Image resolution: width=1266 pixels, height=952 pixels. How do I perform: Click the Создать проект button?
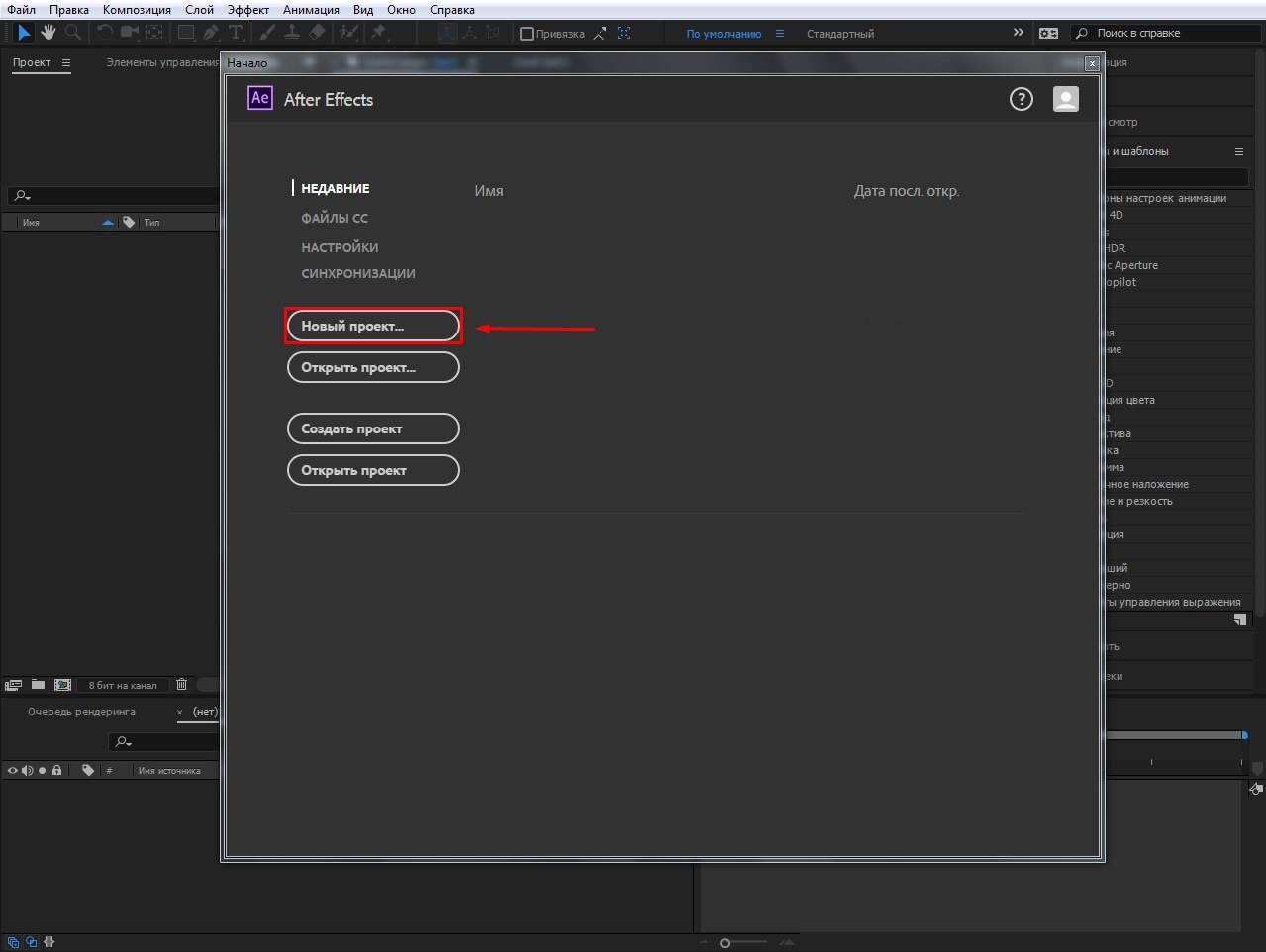[373, 428]
